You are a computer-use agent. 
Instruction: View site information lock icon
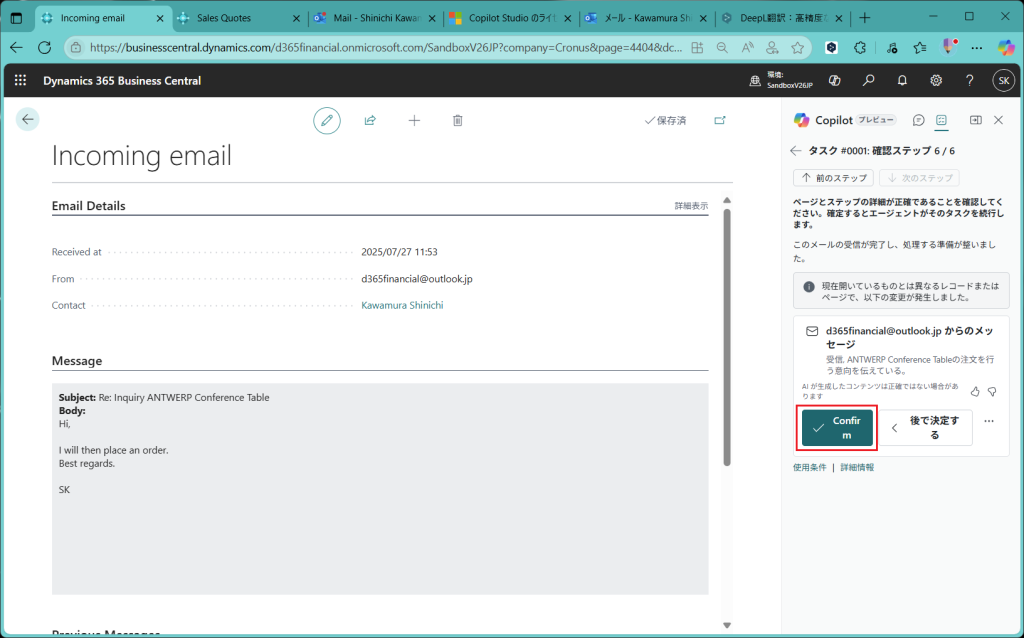(x=76, y=48)
